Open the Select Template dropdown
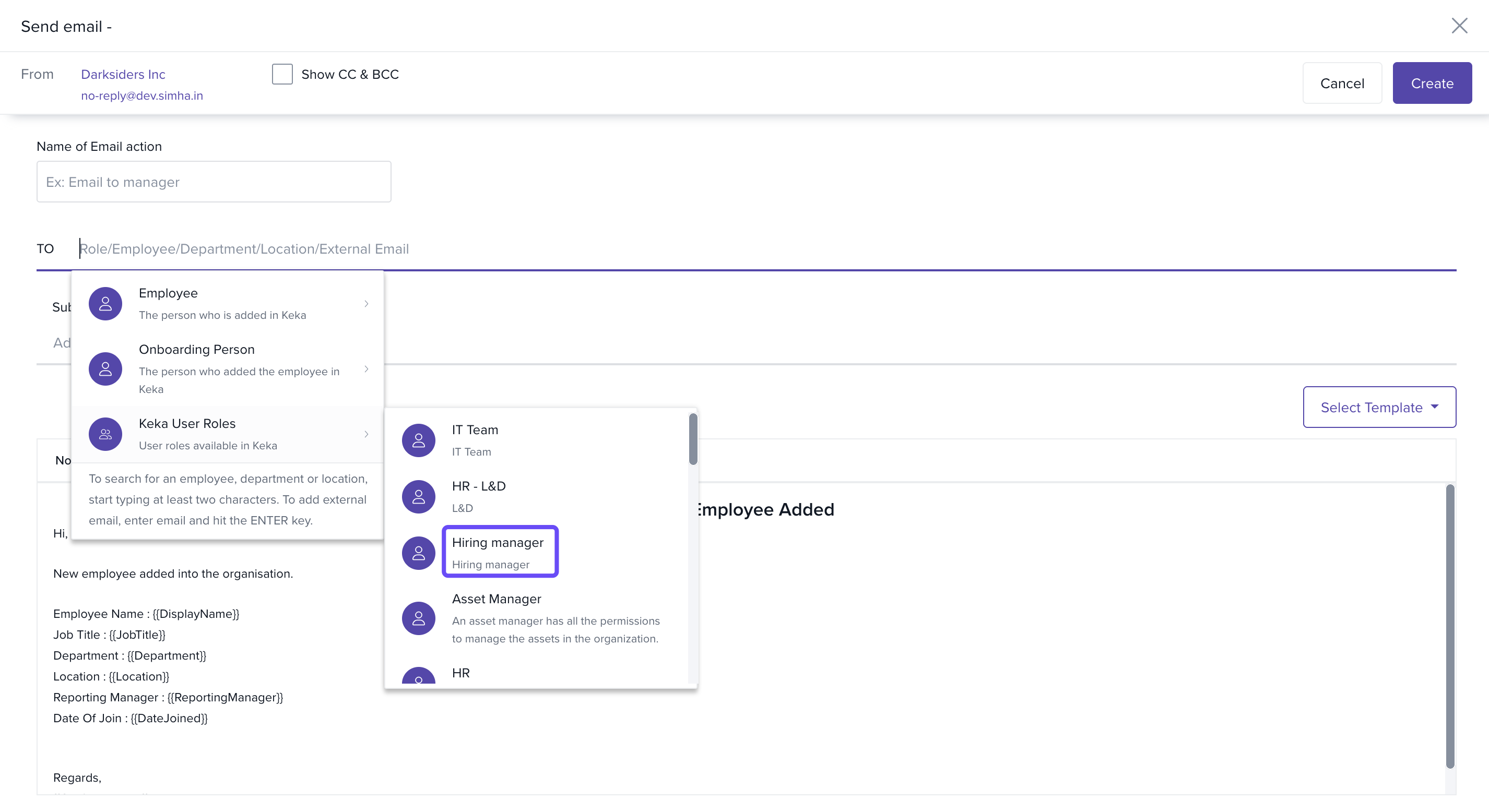Image resolution: width=1489 pixels, height=812 pixels. [1379, 407]
